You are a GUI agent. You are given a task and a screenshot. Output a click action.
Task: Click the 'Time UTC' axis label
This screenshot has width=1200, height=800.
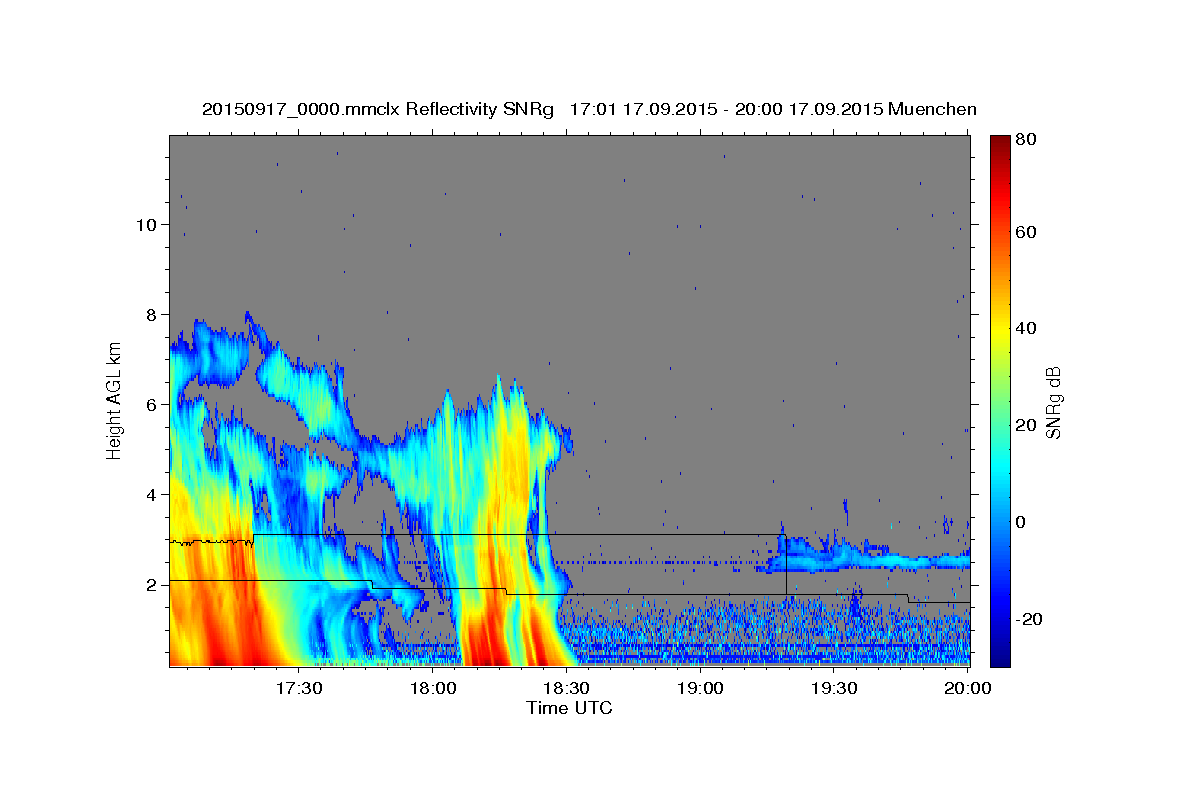click(569, 708)
